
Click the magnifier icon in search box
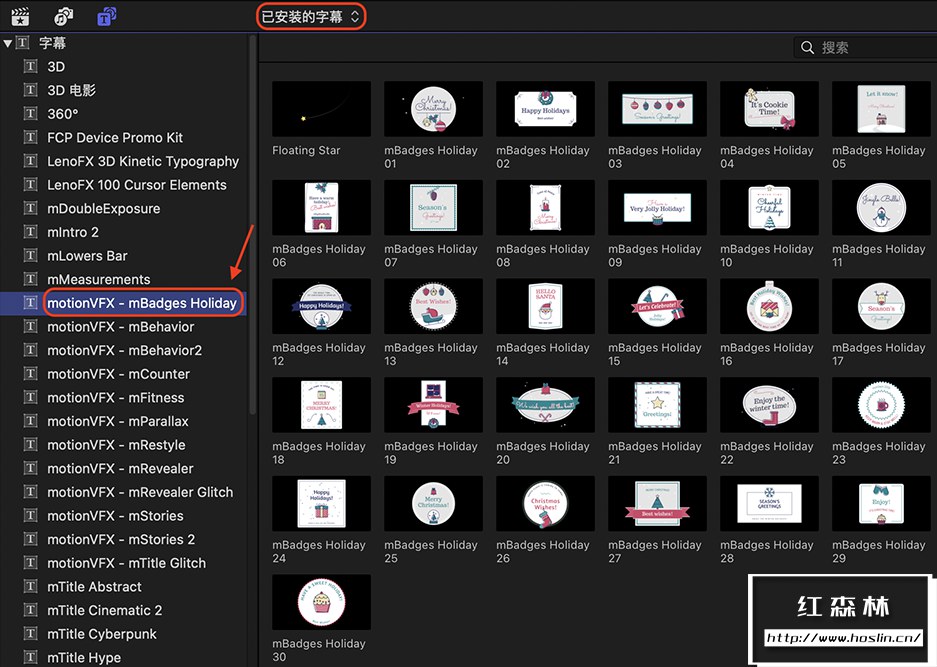(807, 47)
